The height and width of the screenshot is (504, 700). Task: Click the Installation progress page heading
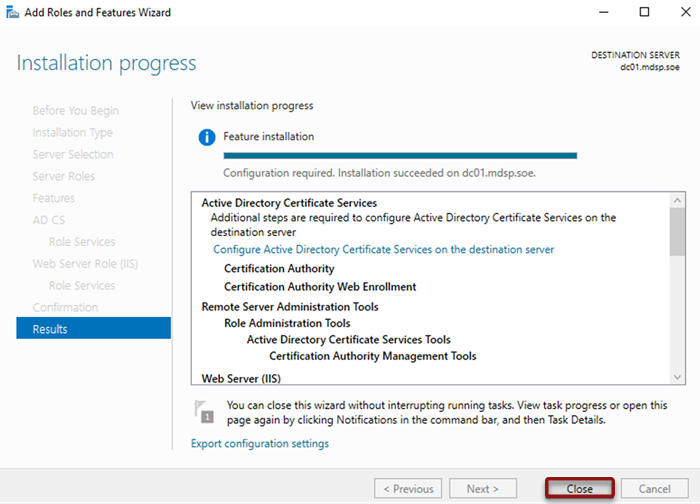106,63
